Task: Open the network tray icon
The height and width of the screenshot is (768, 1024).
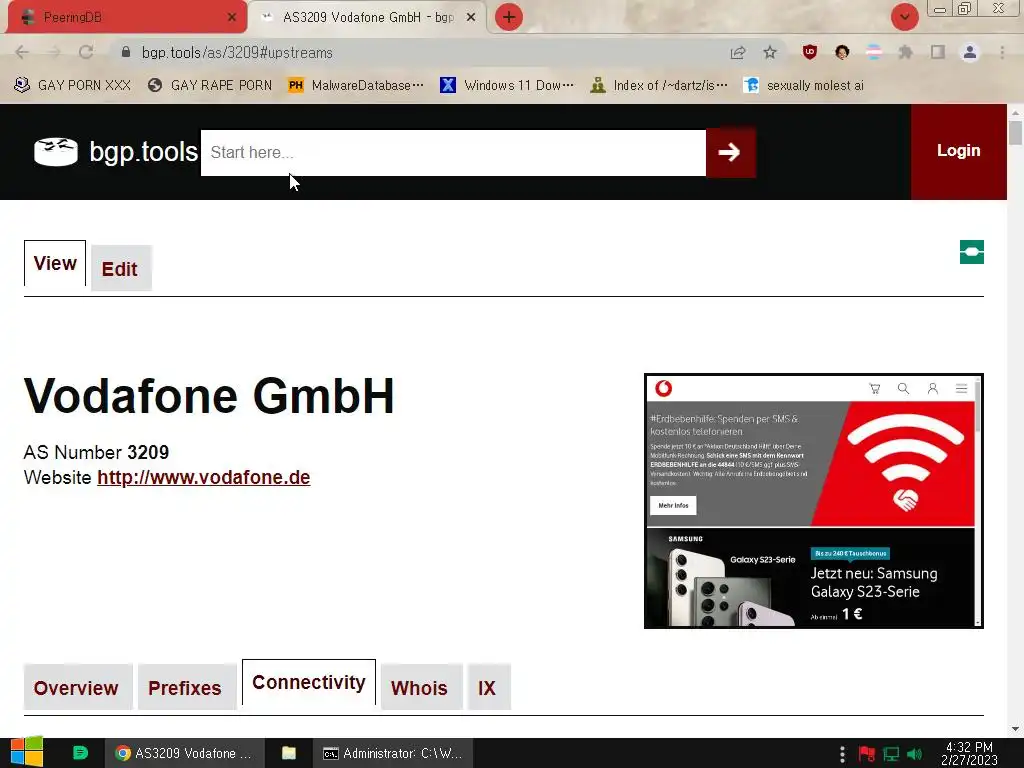Action: (x=891, y=754)
